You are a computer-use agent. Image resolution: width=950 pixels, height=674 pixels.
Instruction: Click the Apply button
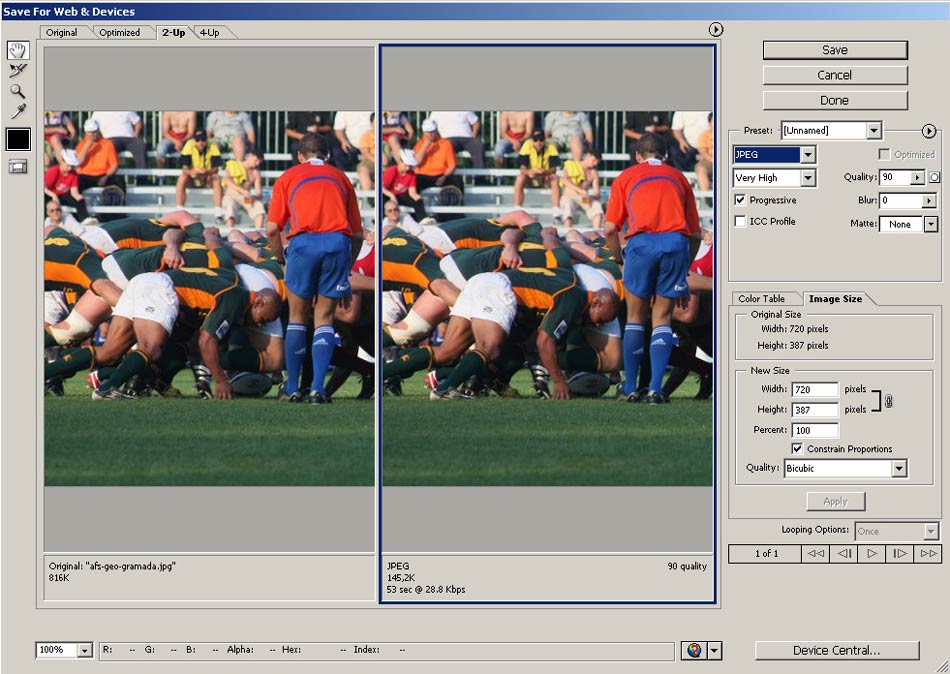point(835,501)
